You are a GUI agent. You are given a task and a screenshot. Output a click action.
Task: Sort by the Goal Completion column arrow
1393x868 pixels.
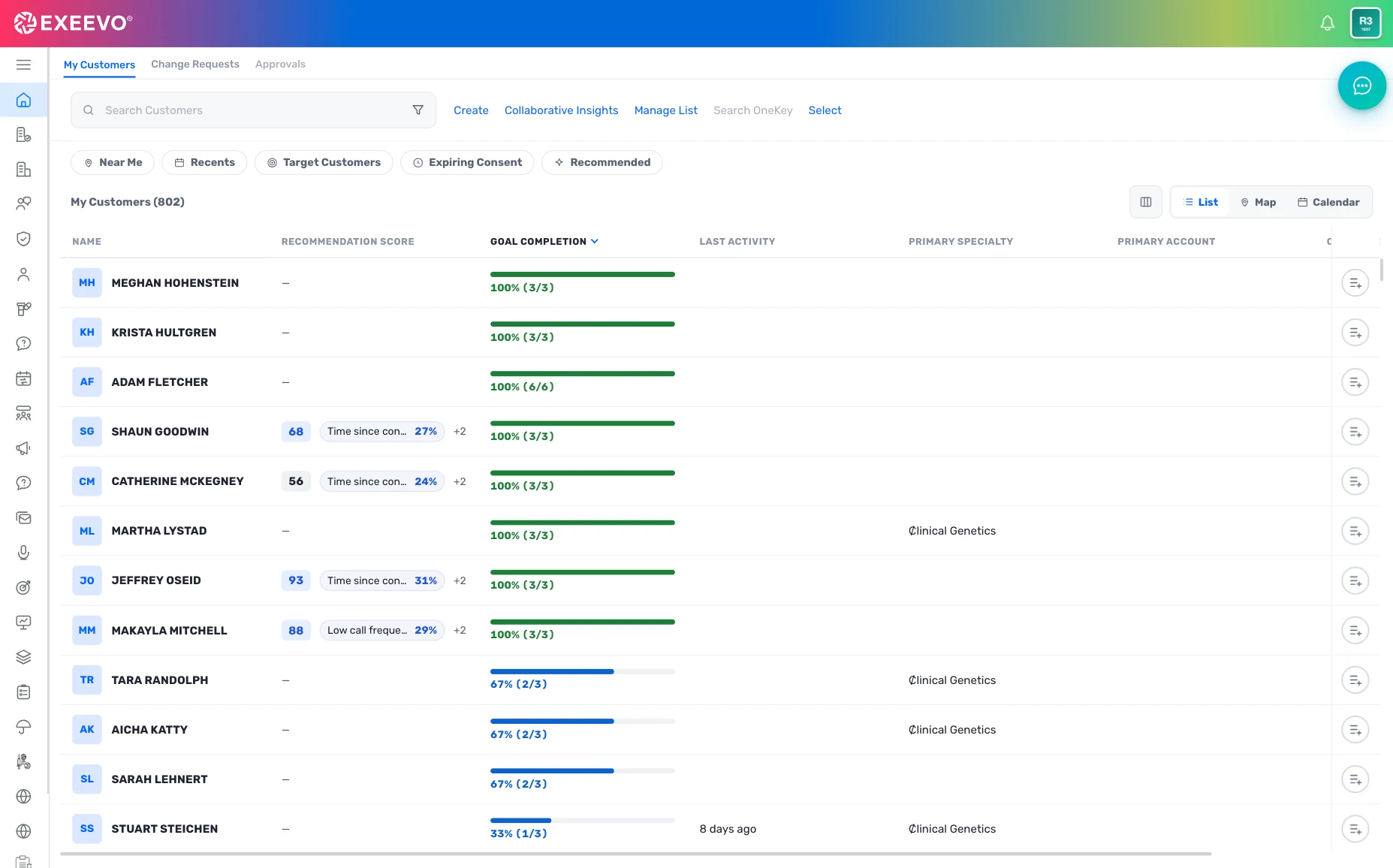tap(595, 241)
